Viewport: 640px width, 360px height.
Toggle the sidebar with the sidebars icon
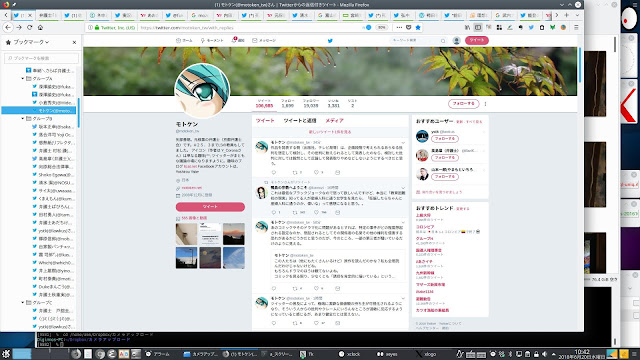point(478,27)
